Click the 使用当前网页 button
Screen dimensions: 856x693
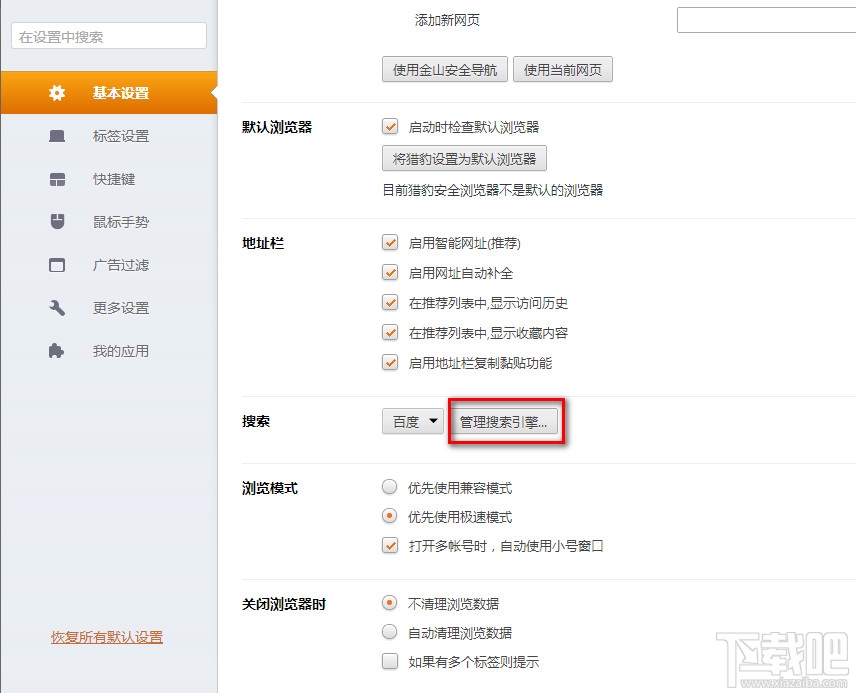[x=562, y=70]
